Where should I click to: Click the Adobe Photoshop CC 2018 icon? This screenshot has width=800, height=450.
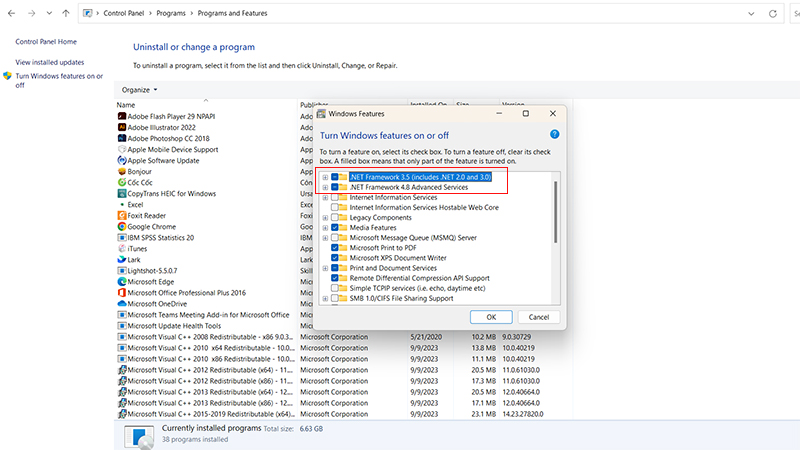point(122,138)
